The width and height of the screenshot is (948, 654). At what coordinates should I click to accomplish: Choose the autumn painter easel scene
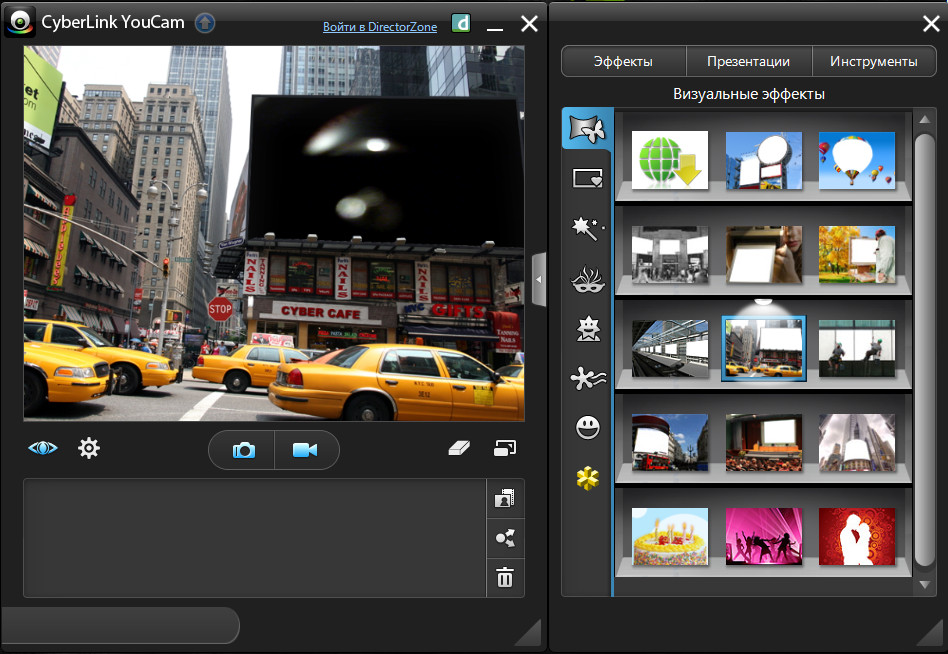point(857,254)
